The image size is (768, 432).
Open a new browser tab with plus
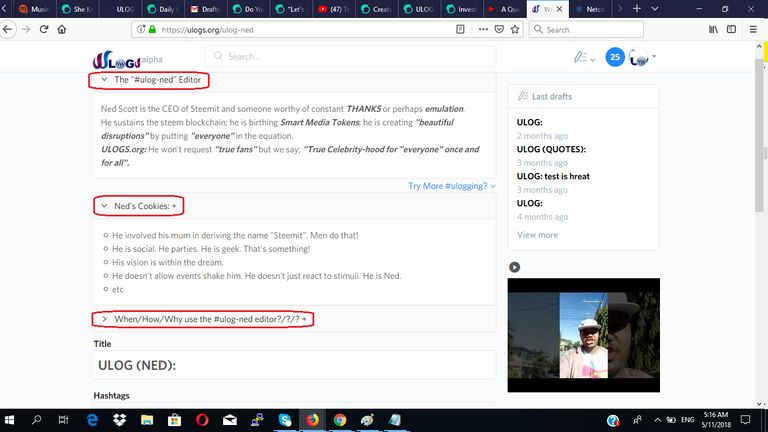click(x=637, y=9)
